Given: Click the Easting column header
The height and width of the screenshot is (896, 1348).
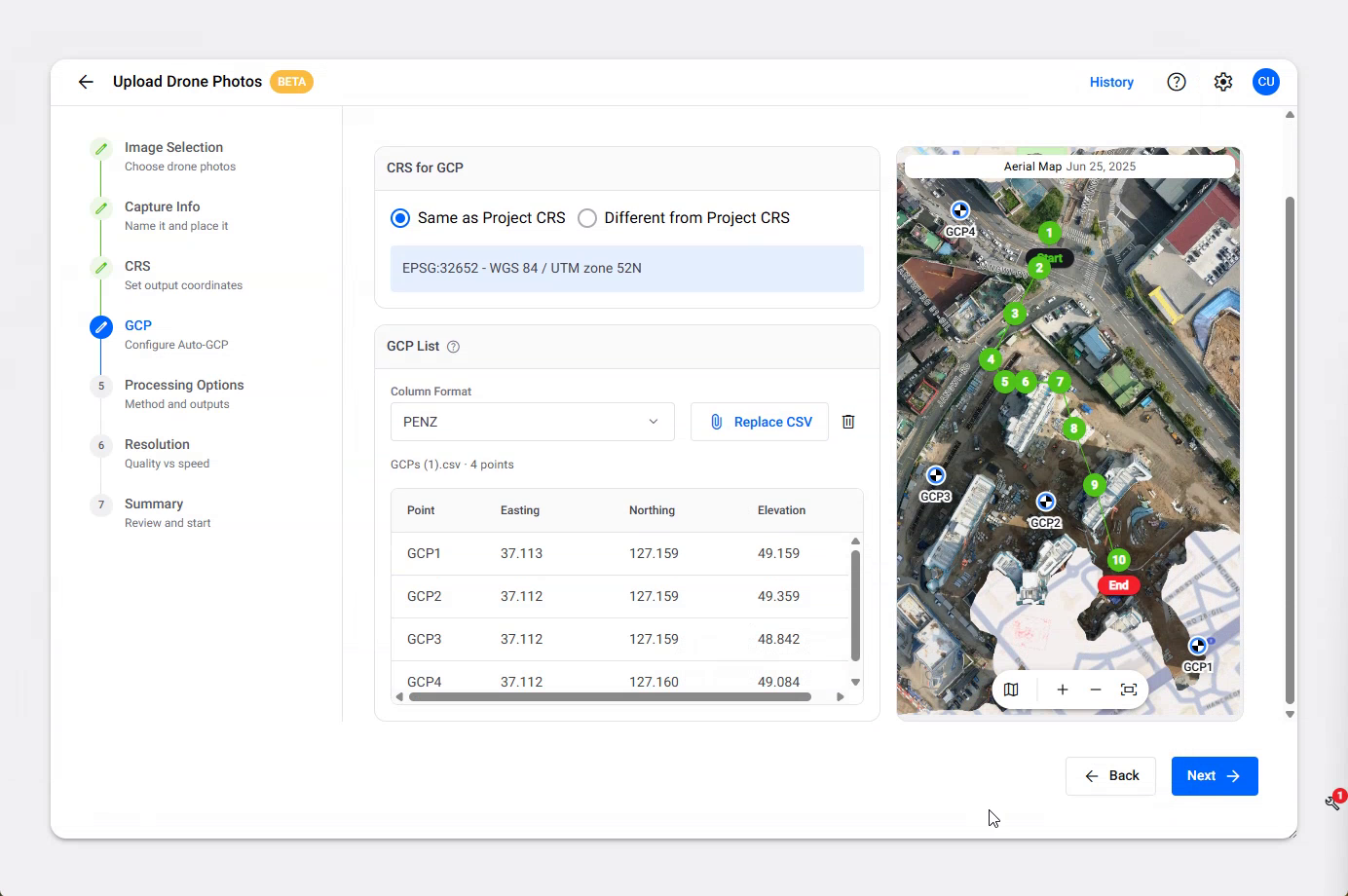Looking at the screenshot, I should [520, 510].
